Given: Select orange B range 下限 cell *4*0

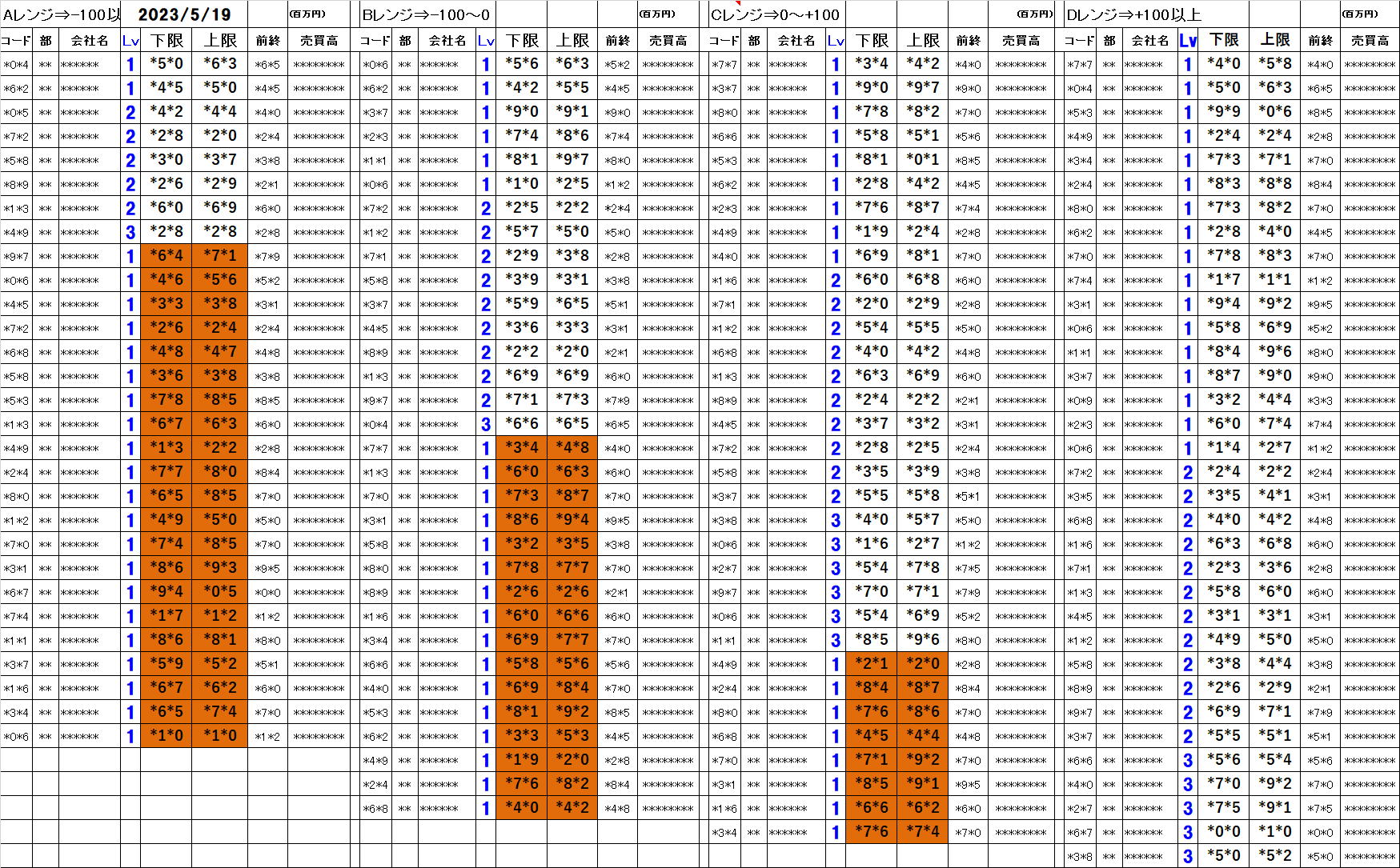Looking at the screenshot, I should tap(522, 808).
